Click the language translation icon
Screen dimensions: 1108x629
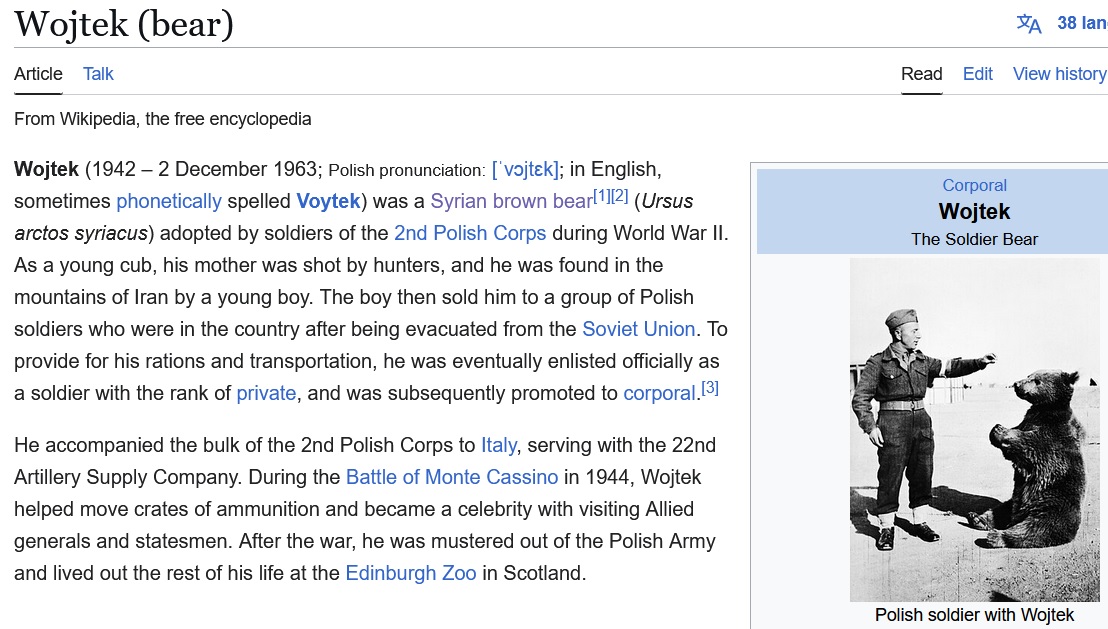[1029, 24]
